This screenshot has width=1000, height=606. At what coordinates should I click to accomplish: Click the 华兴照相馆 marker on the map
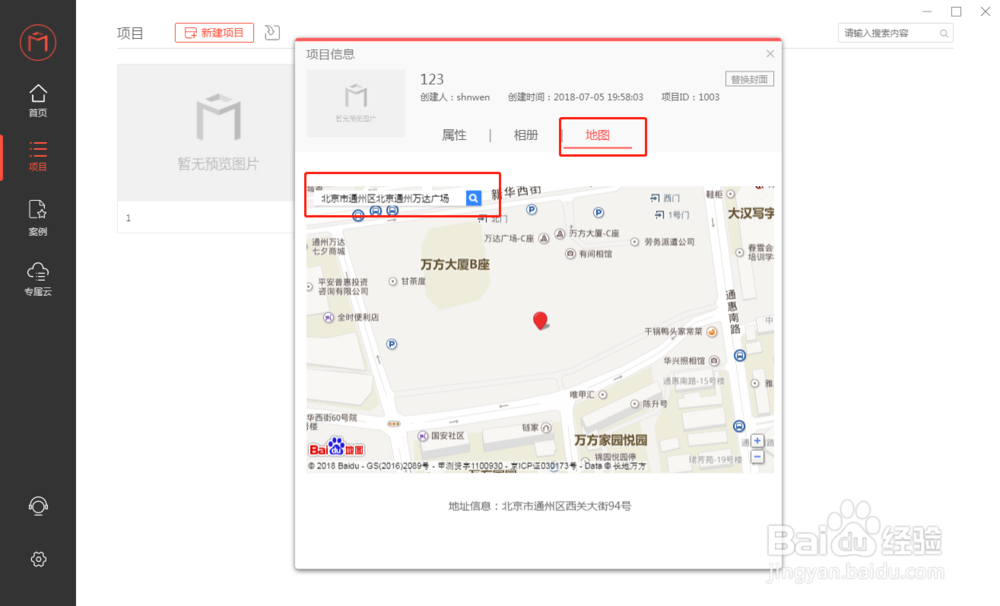coord(714,361)
